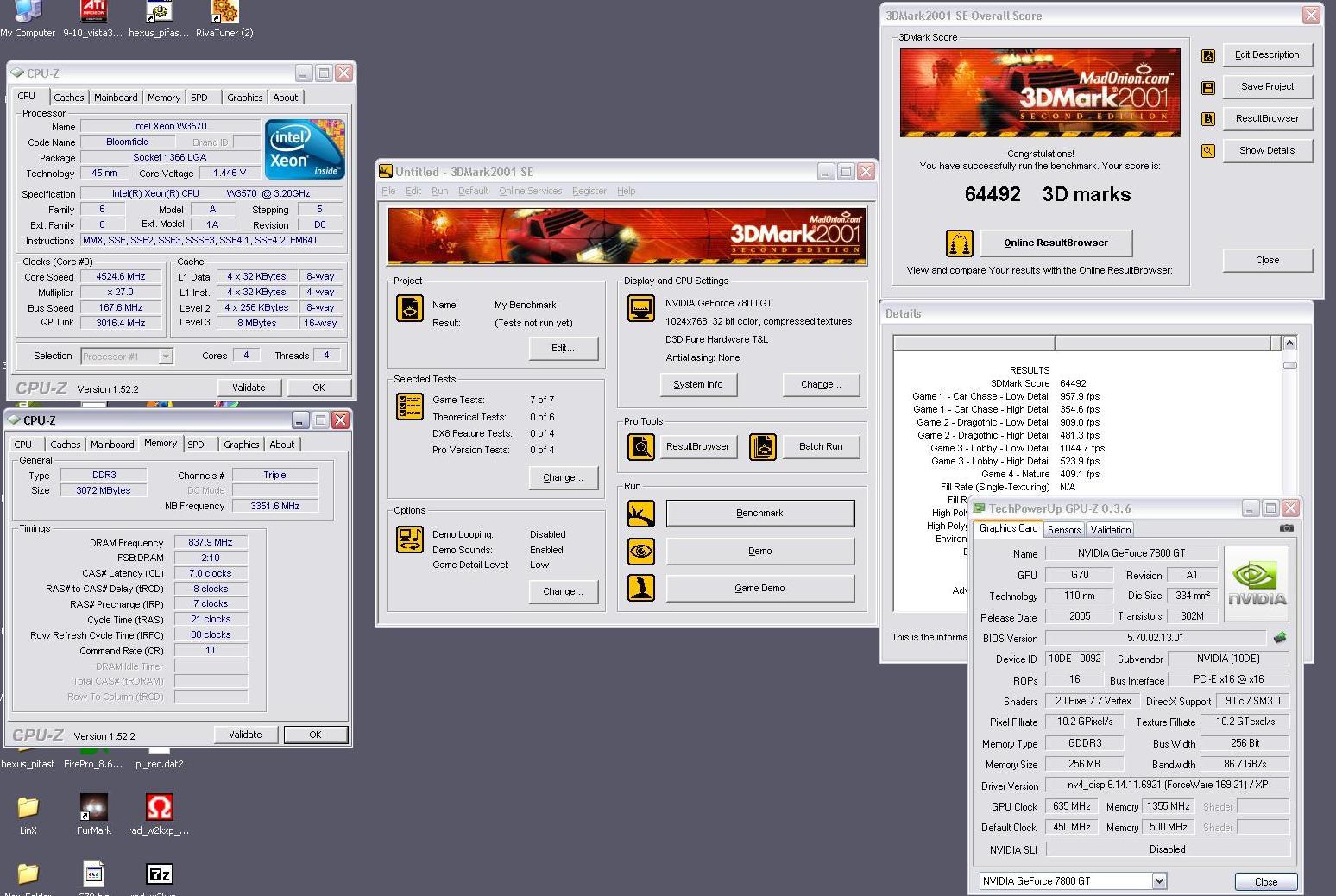Click Show Details button in score window
This screenshot has width=1336, height=896.
point(1267,151)
